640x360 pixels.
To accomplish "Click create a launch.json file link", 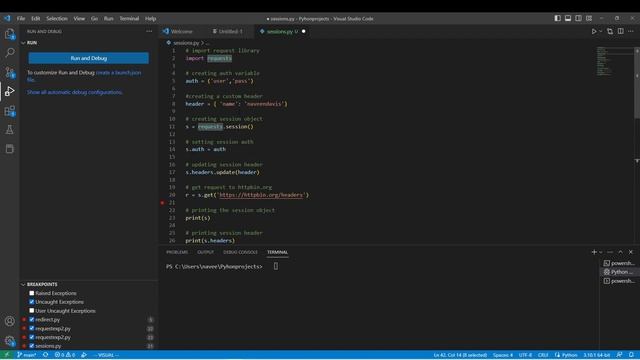I will coord(84,76).
